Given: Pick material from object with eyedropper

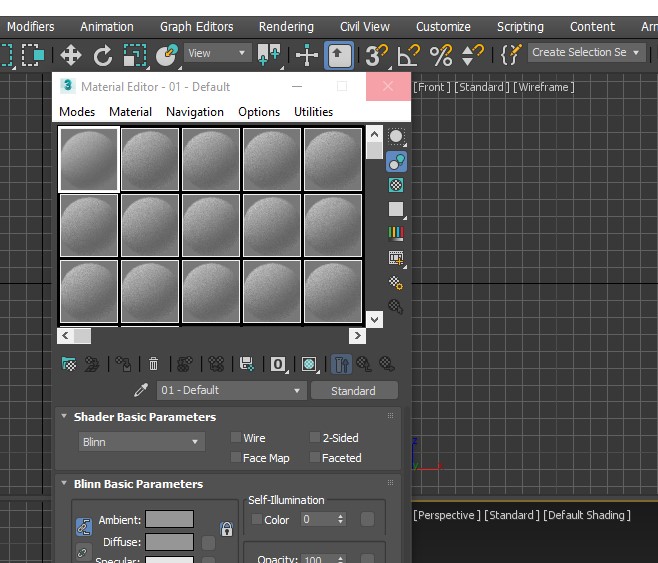Looking at the screenshot, I should point(141,390).
